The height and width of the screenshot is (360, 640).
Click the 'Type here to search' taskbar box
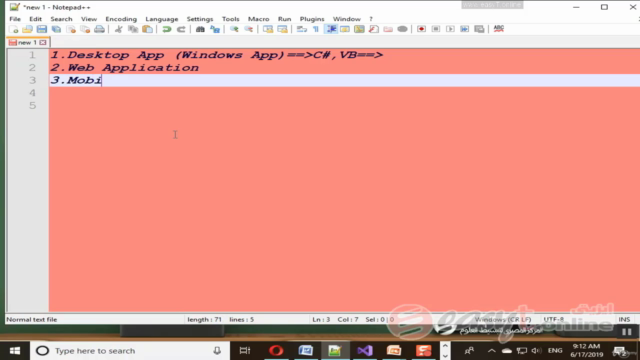coord(129,351)
